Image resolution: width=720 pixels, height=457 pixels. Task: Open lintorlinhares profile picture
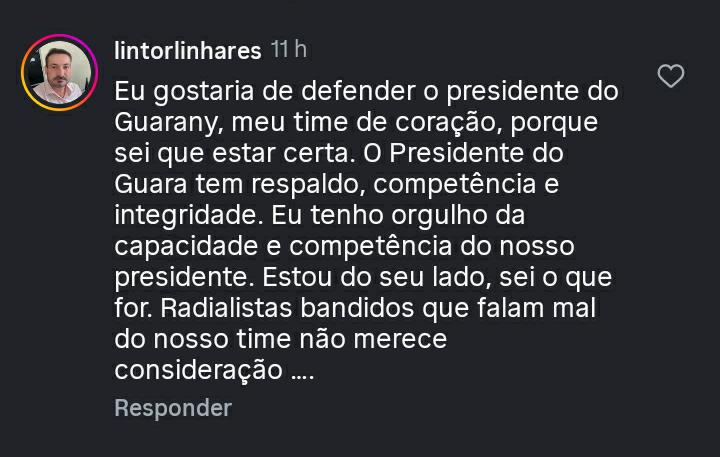(x=58, y=73)
